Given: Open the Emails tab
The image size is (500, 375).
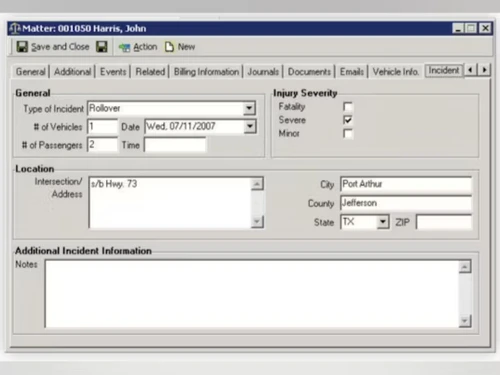Looking at the screenshot, I should 351,72.
